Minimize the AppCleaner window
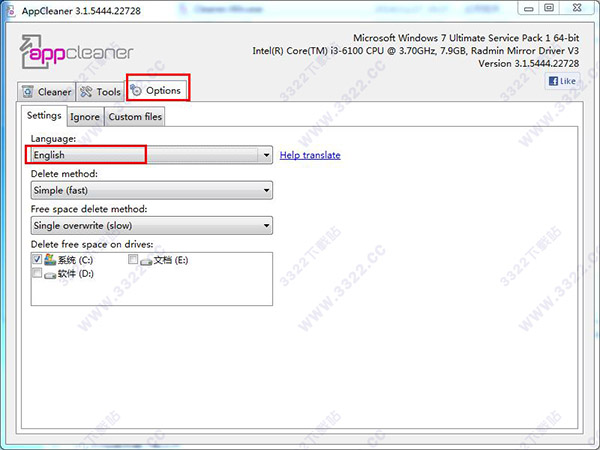 click(x=528, y=8)
